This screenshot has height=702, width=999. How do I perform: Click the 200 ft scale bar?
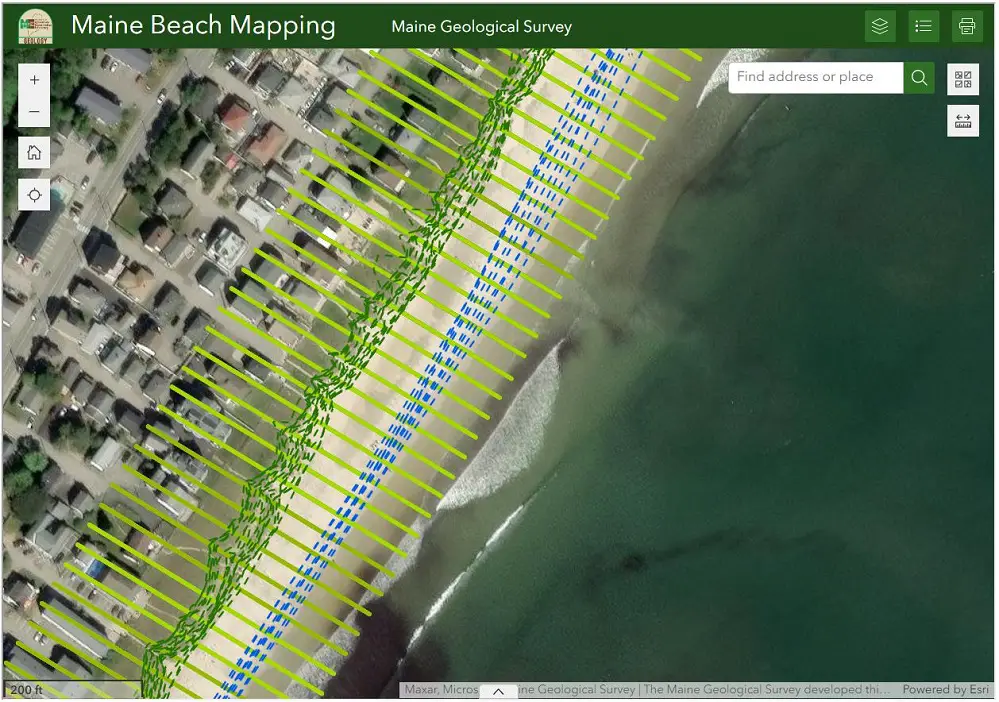point(73,689)
